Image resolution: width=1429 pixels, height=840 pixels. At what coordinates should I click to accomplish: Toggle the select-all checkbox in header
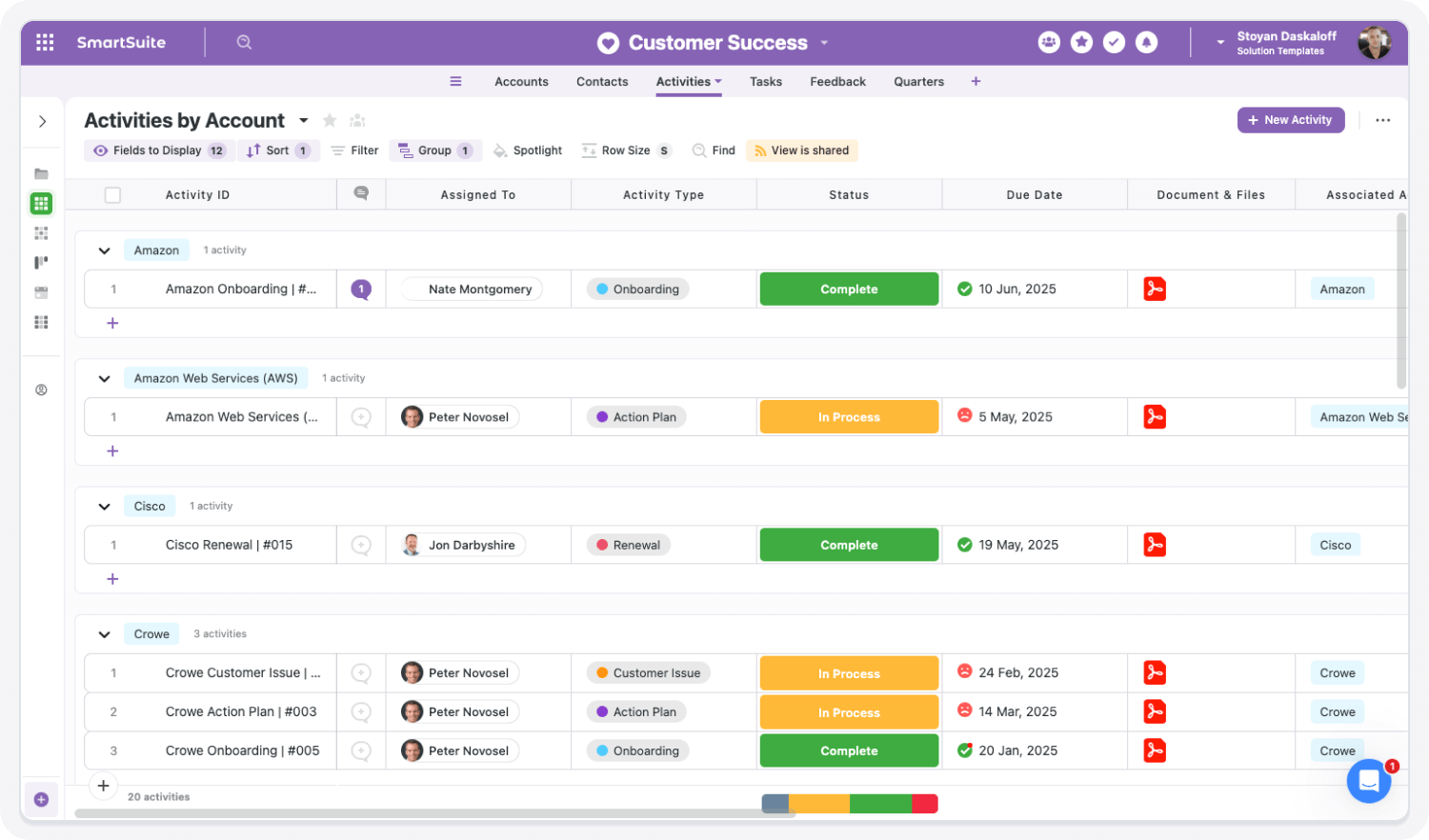click(112, 195)
